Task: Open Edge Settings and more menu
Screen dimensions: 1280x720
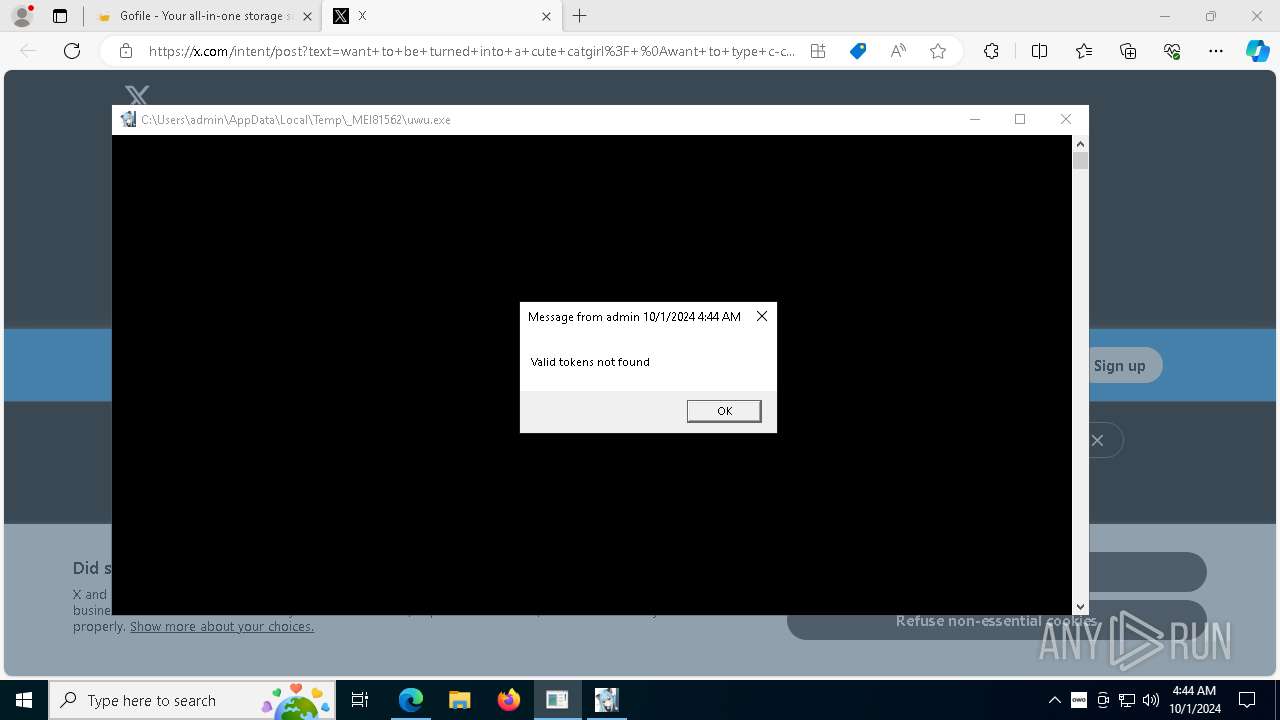Action: tap(1216, 51)
